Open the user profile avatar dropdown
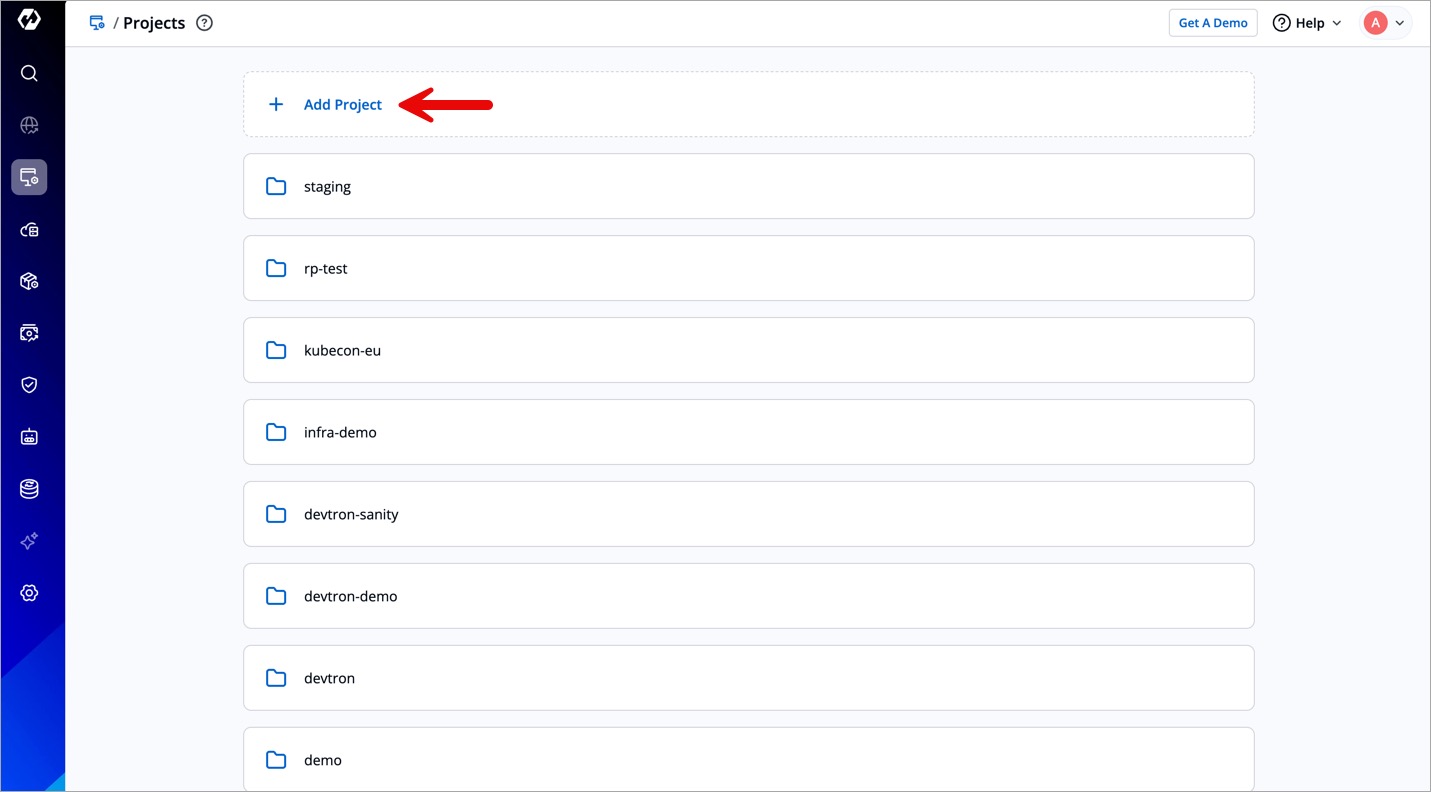1431x792 pixels. pyautogui.click(x=1386, y=23)
